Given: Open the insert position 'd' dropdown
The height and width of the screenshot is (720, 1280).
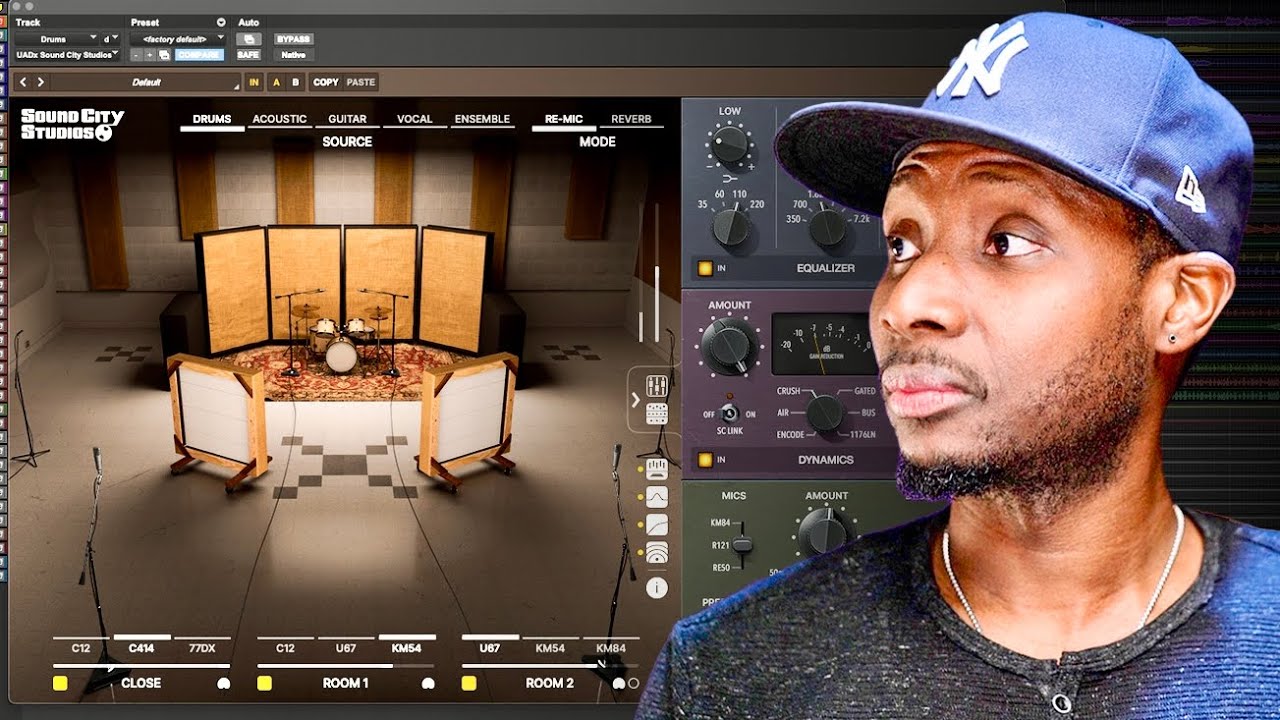Looking at the screenshot, I should (108, 39).
